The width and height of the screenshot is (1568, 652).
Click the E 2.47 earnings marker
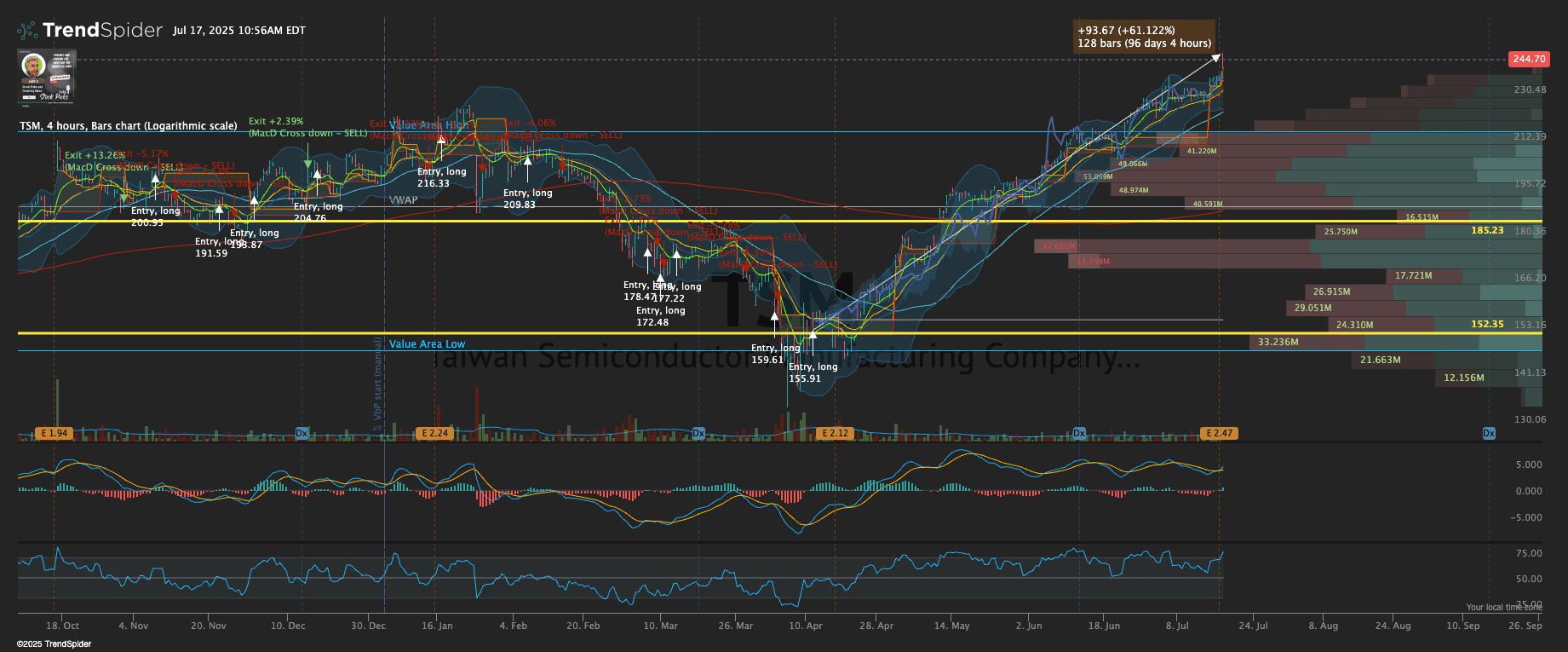pos(1219,434)
